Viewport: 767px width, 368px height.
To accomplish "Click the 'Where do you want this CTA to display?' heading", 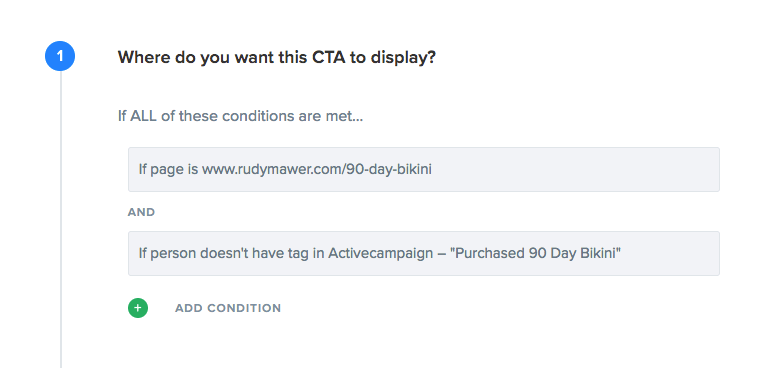I will 277,58.
